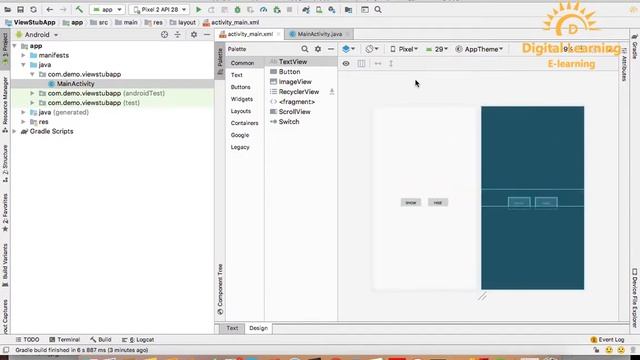Select the Containers palette category
This screenshot has width=640, height=360.
tap(244, 123)
